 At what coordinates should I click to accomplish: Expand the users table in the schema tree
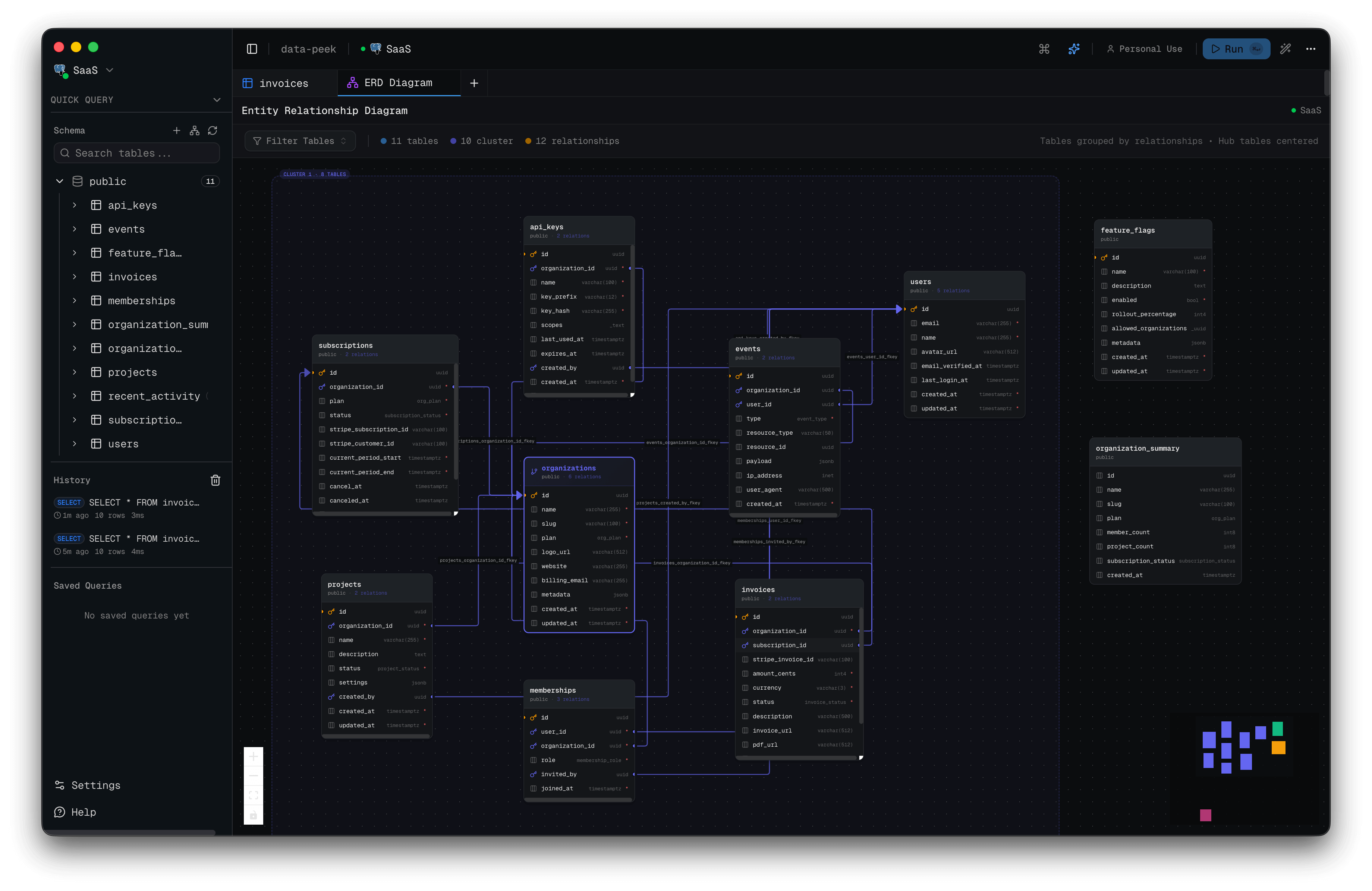(x=74, y=444)
